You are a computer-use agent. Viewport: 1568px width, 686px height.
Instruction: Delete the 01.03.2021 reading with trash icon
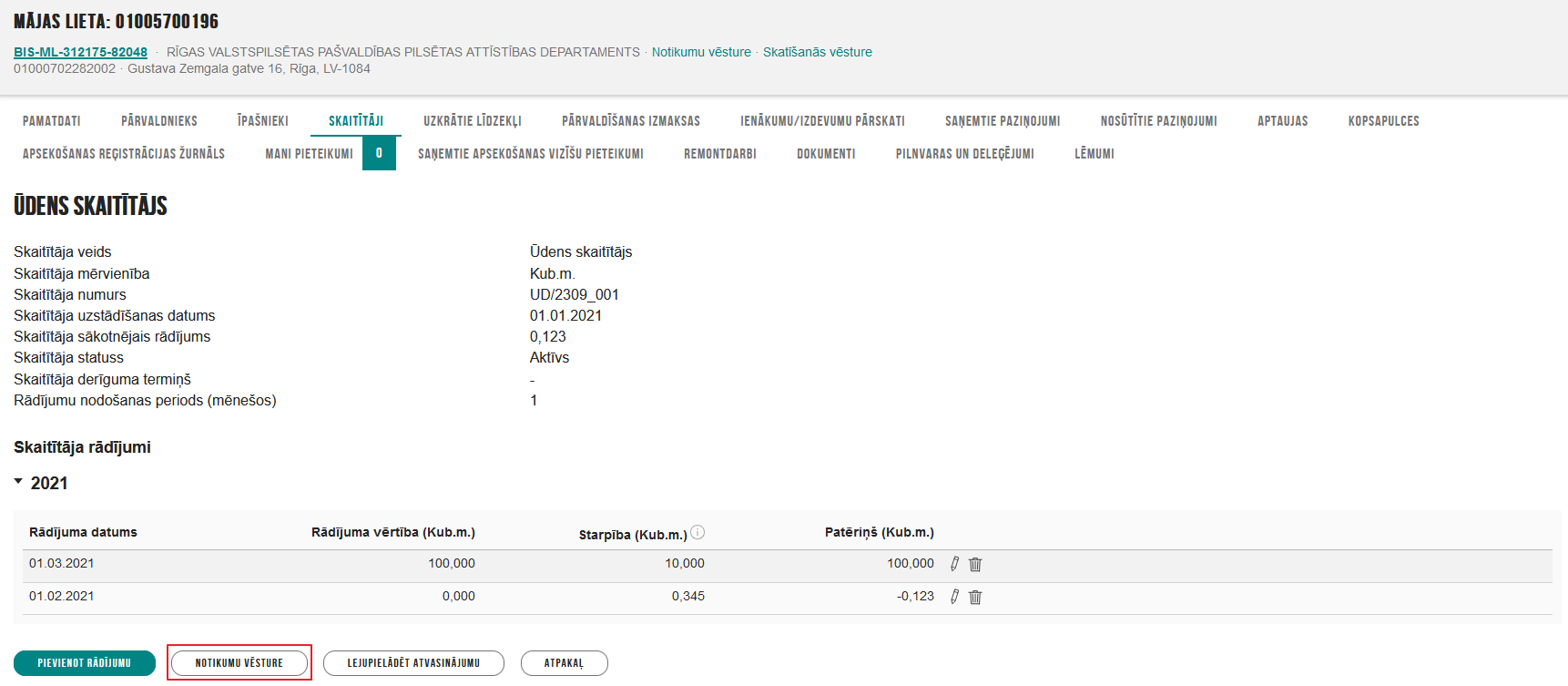975,564
